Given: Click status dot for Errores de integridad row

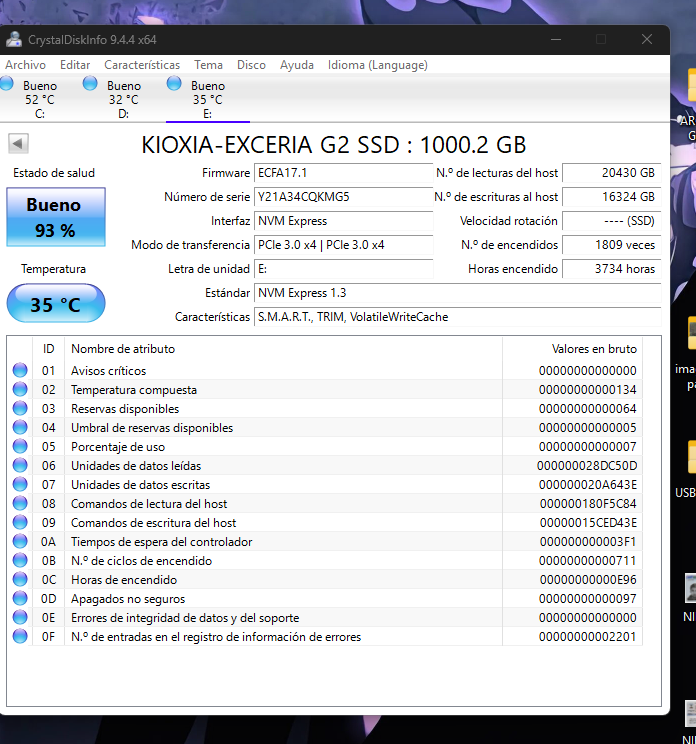Looking at the screenshot, I should pyautogui.click(x=20, y=617).
